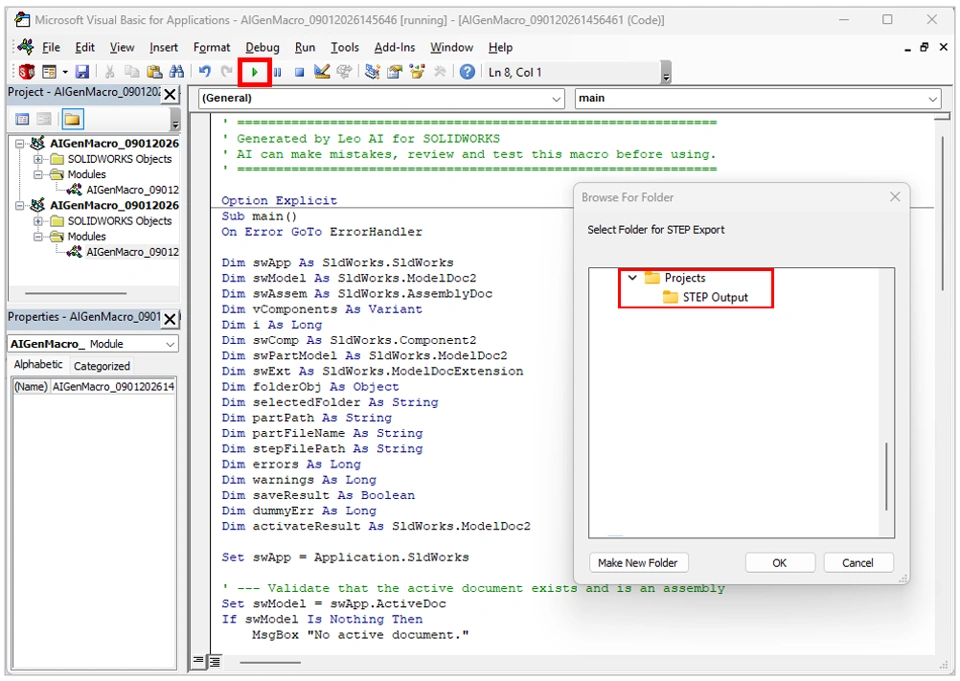Open the Edit menu

tap(84, 47)
